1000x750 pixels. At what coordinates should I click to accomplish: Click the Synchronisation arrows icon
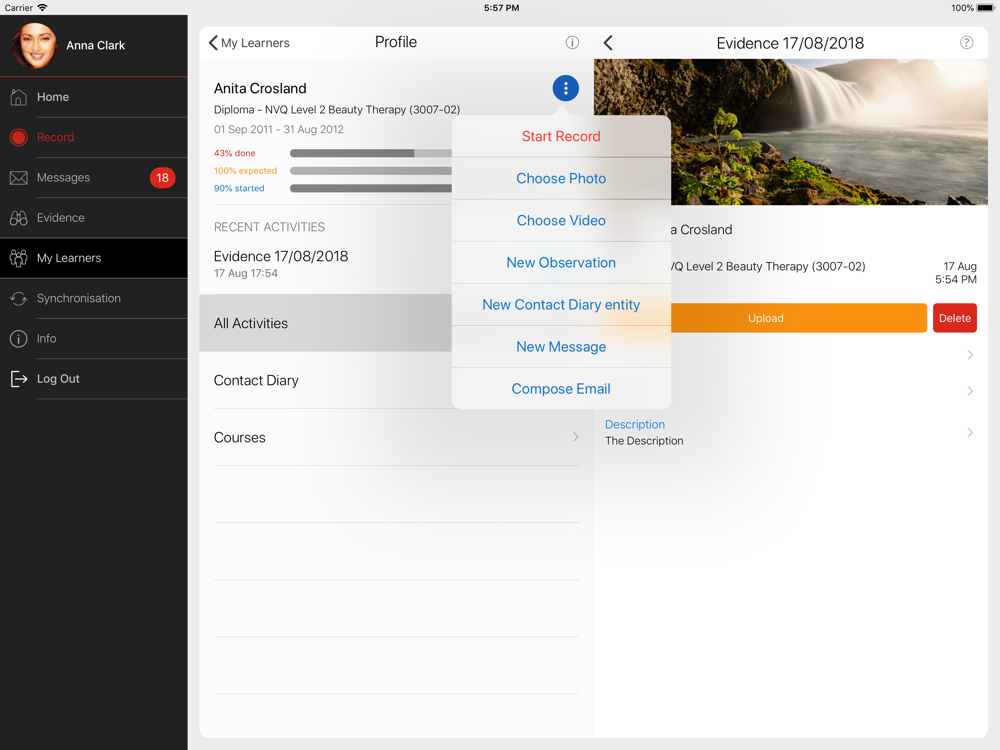pos(18,298)
